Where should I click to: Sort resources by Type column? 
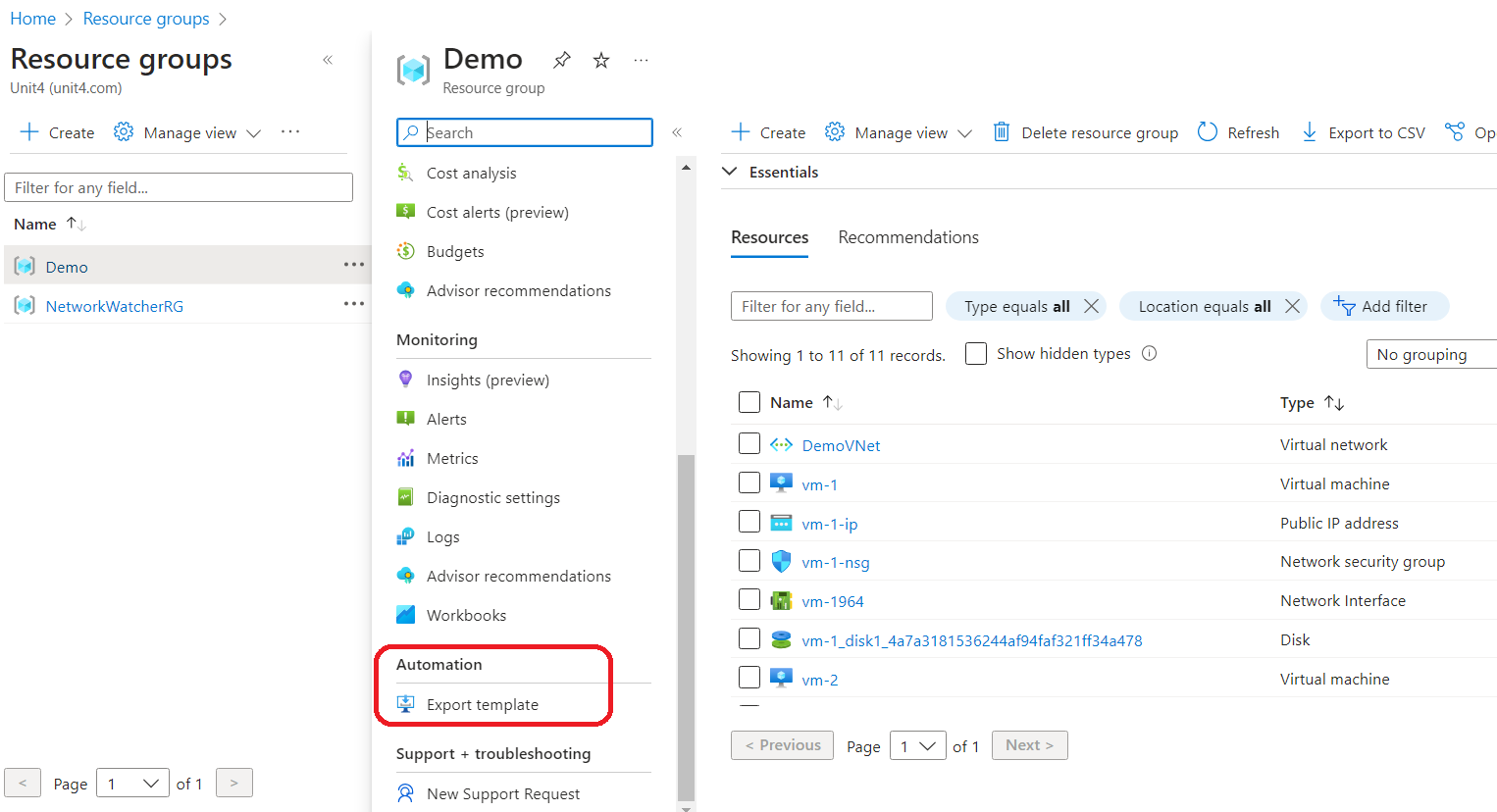[x=1313, y=402]
